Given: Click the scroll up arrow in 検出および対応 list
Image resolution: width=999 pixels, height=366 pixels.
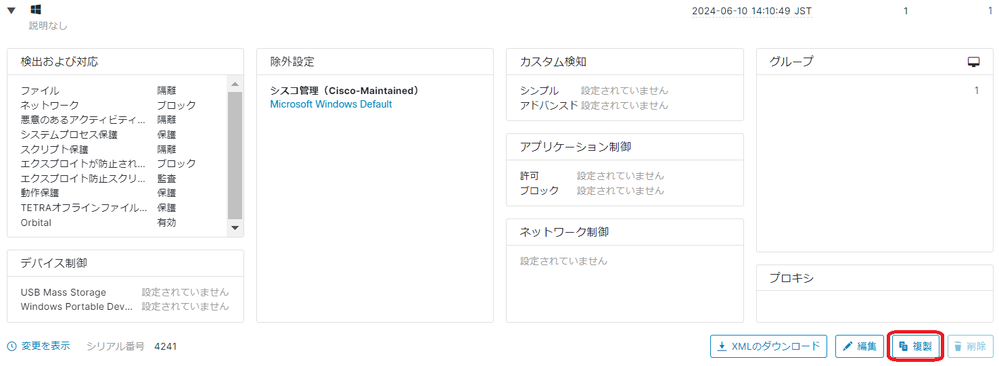Looking at the screenshot, I should coord(234,84).
